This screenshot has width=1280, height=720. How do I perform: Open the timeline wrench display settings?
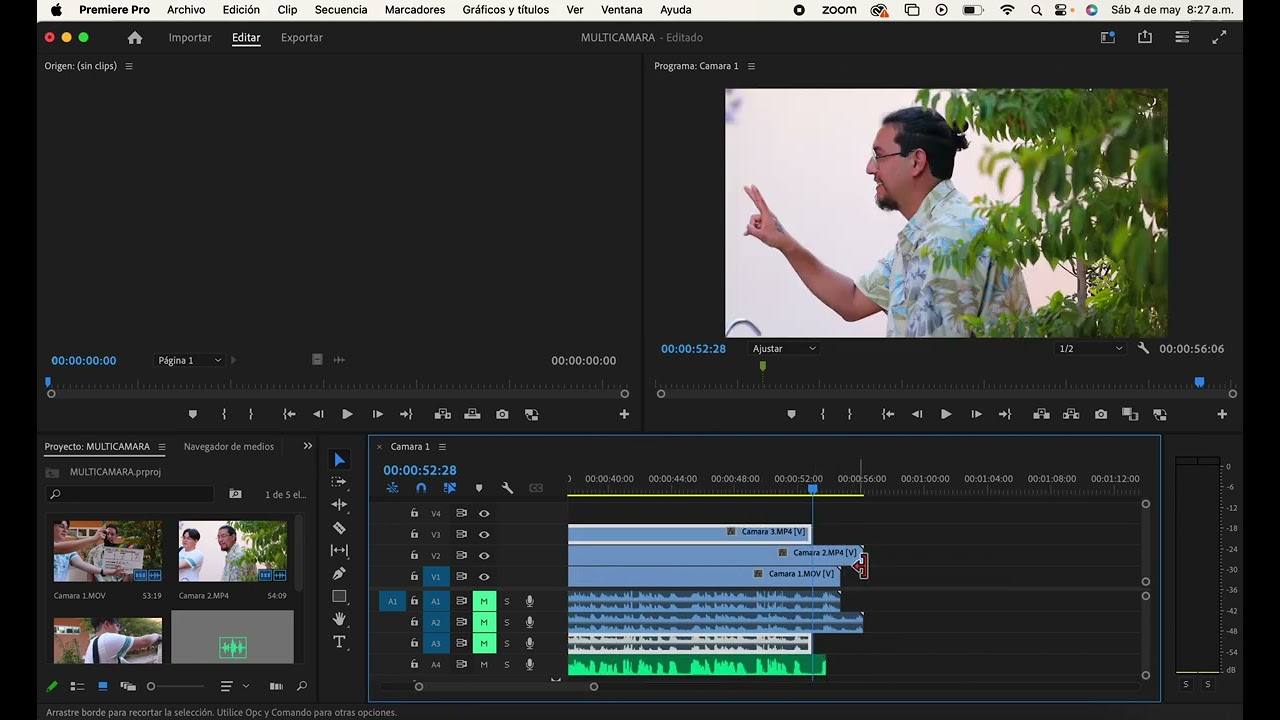coord(507,488)
